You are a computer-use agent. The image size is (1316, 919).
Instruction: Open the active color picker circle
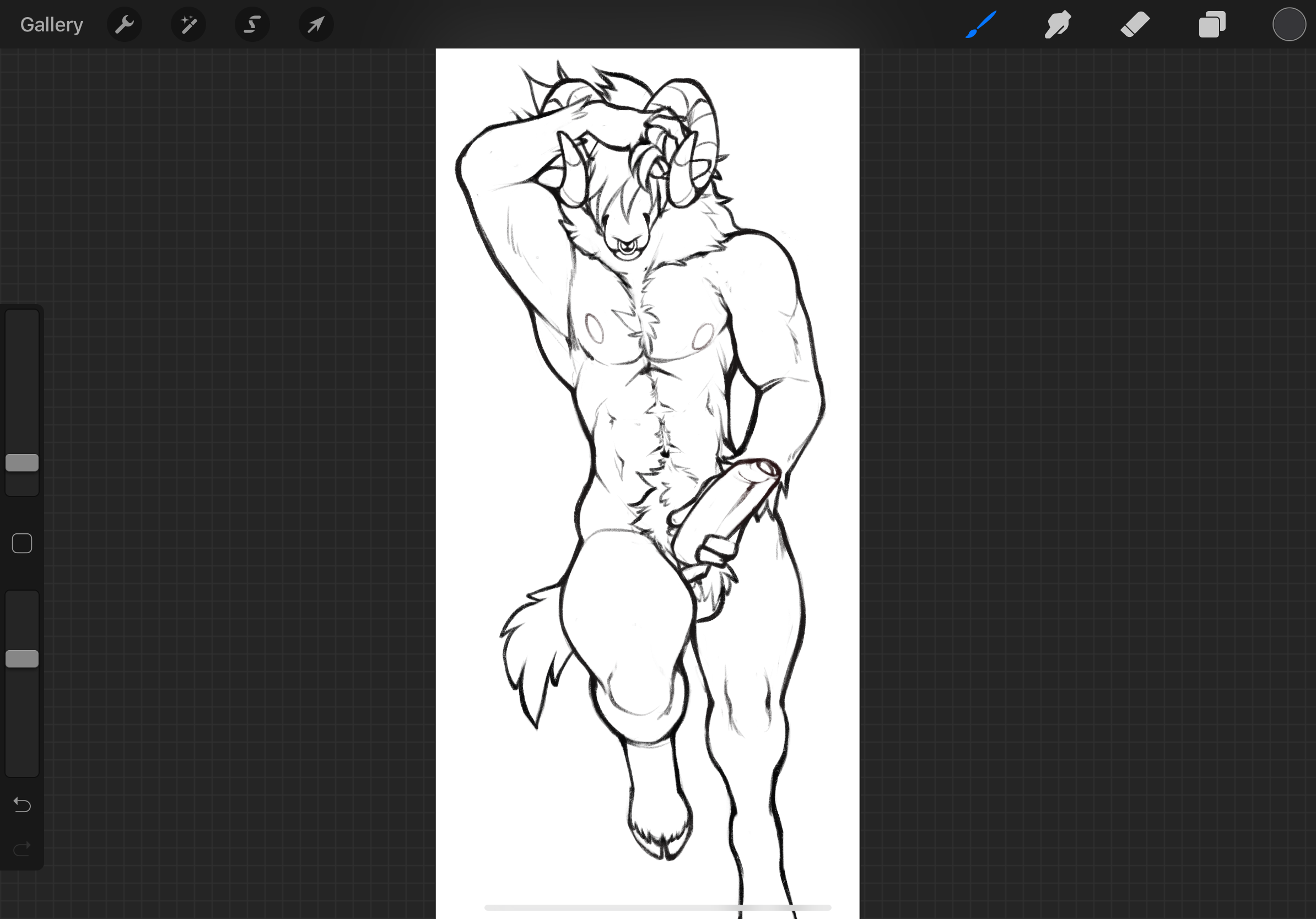coord(1288,25)
